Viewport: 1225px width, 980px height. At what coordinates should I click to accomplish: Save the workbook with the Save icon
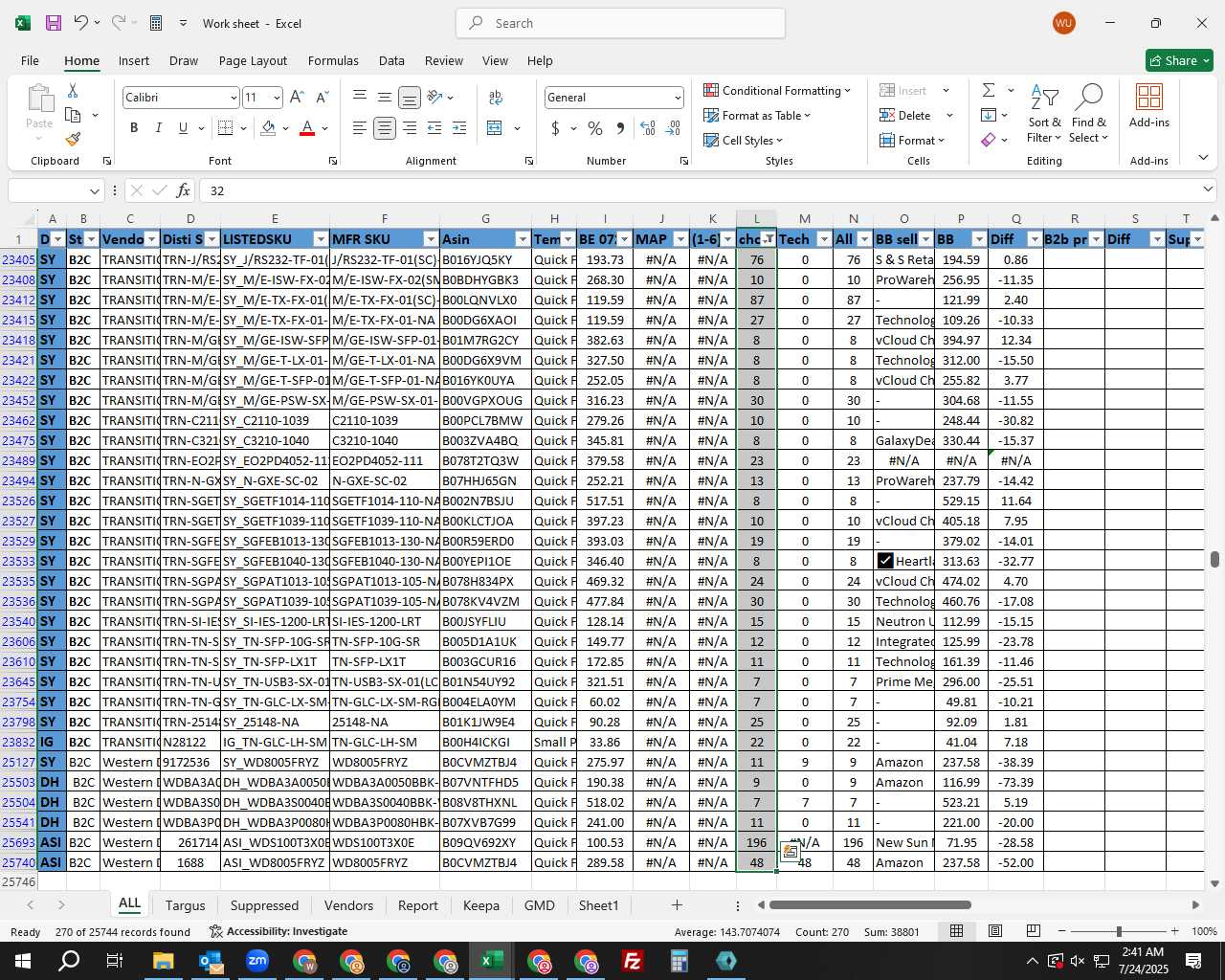coord(54,23)
